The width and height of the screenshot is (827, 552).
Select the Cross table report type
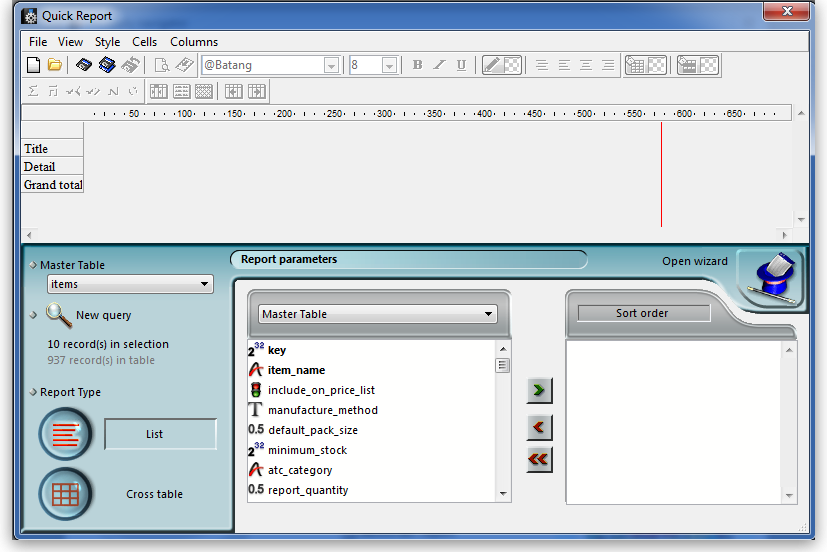pyautogui.click(x=66, y=494)
